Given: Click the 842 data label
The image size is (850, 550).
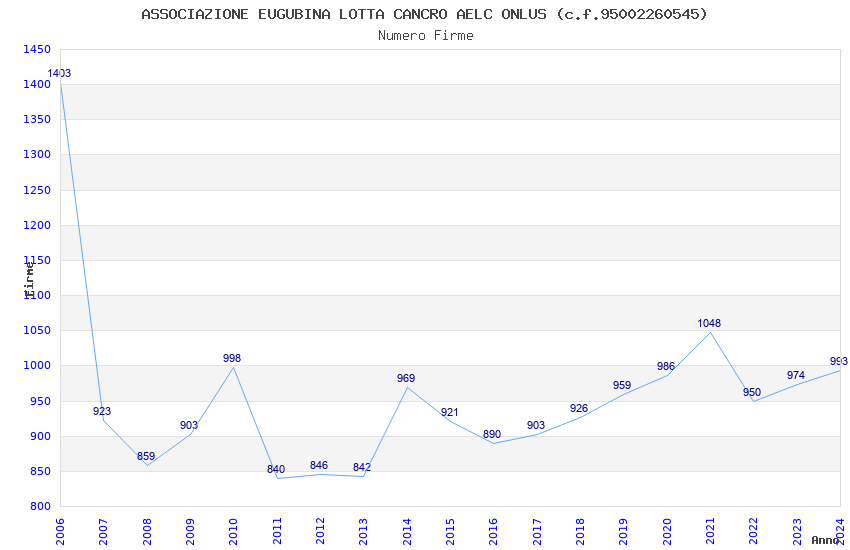Looking at the screenshot, I should coord(362,467).
